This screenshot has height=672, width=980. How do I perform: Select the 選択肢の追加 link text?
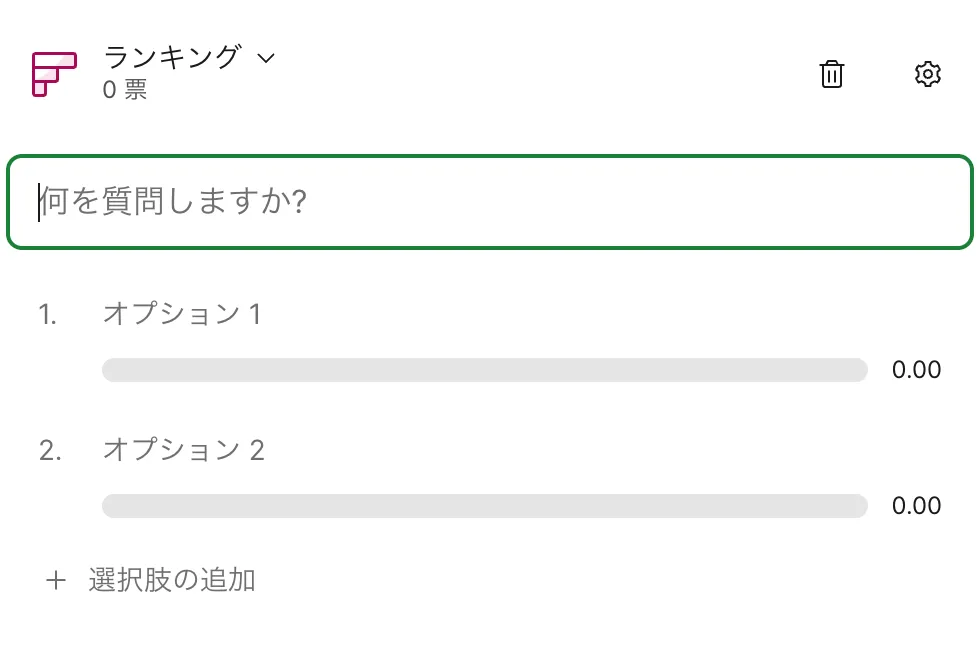pyautogui.click(x=172, y=580)
